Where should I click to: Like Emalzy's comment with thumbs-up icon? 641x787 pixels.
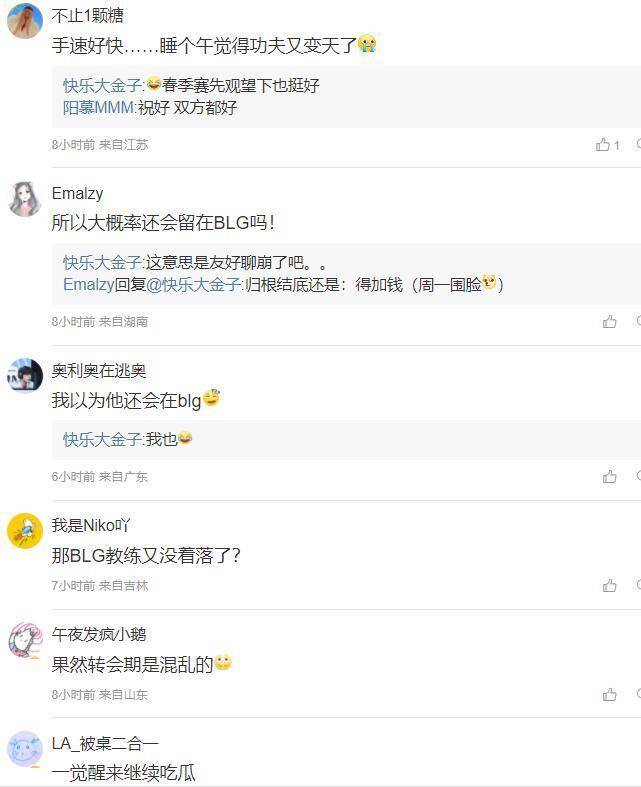610,322
